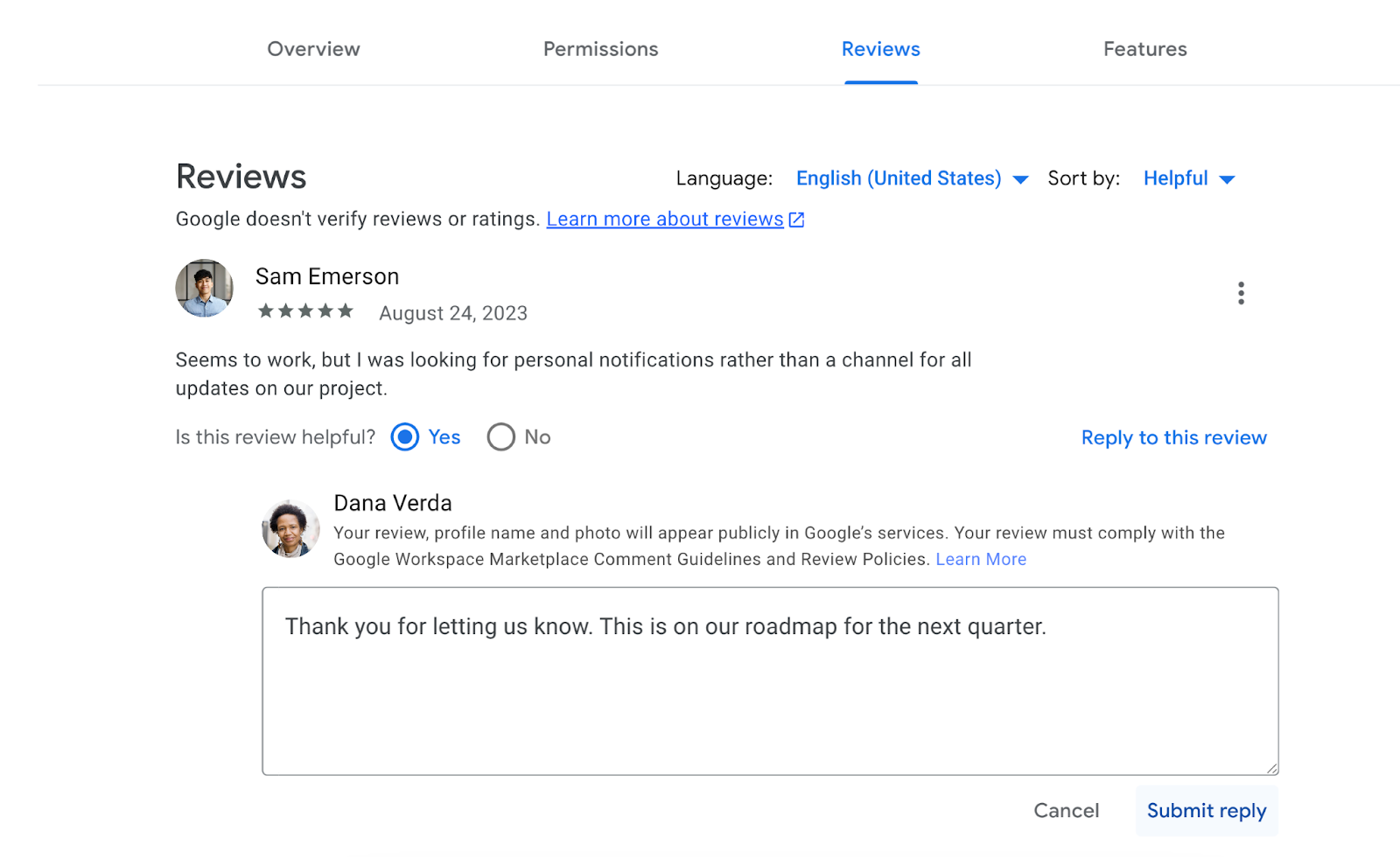Click Sam Emerson's profile photo

(204, 289)
